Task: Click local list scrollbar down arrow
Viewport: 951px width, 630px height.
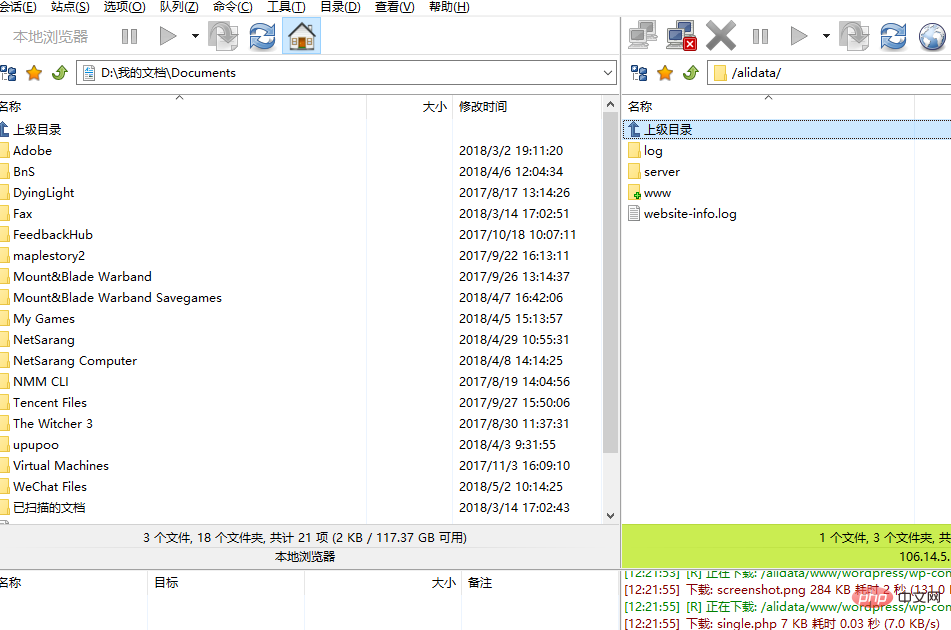Action: [610, 516]
